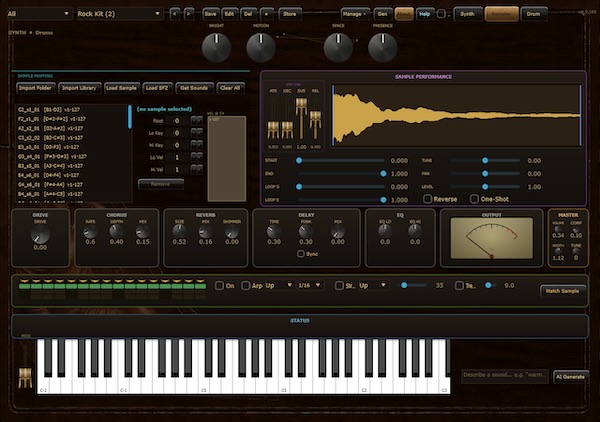Enable the One-Shot checkbox
600x422 pixels.
pyautogui.click(x=474, y=199)
